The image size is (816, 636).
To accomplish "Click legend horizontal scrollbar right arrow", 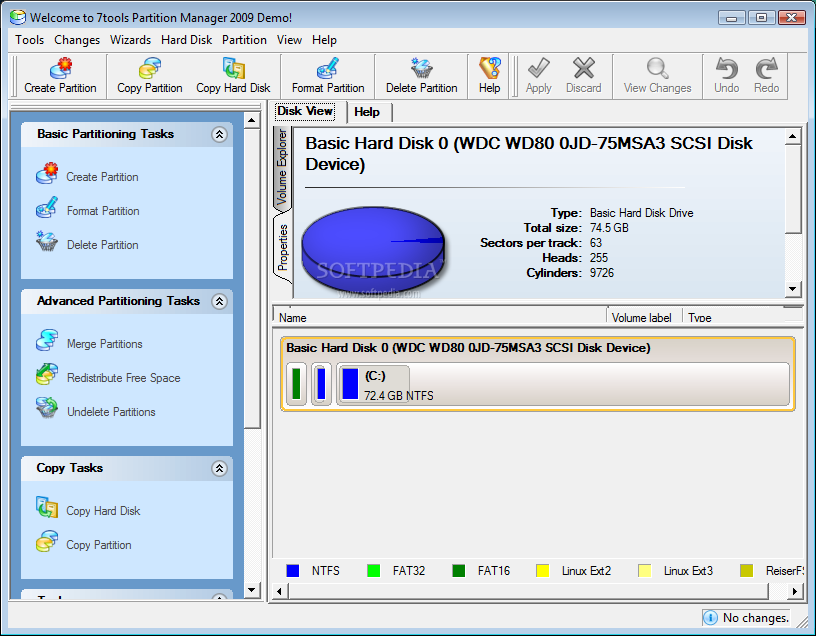I will pyautogui.click(x=794, y=591).
